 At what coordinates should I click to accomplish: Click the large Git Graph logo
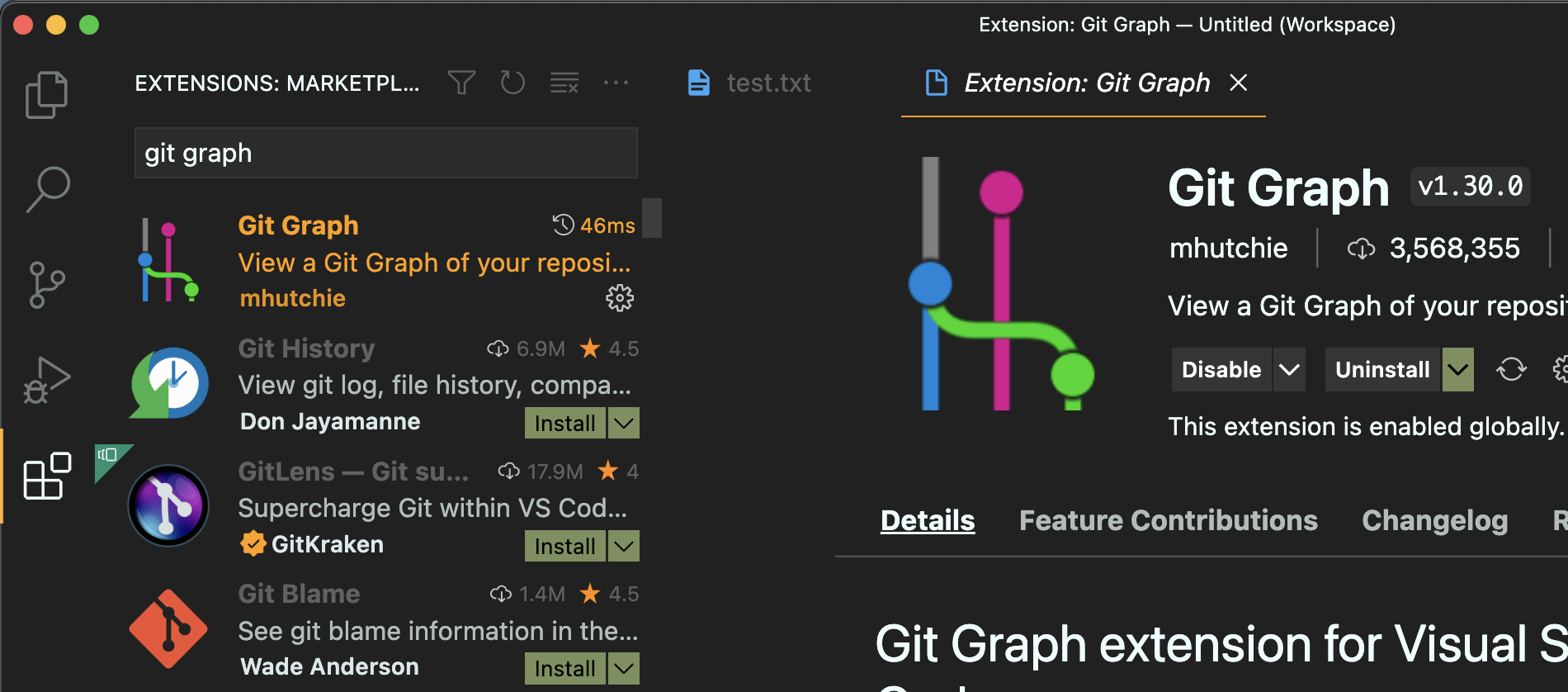[1001, 284]
